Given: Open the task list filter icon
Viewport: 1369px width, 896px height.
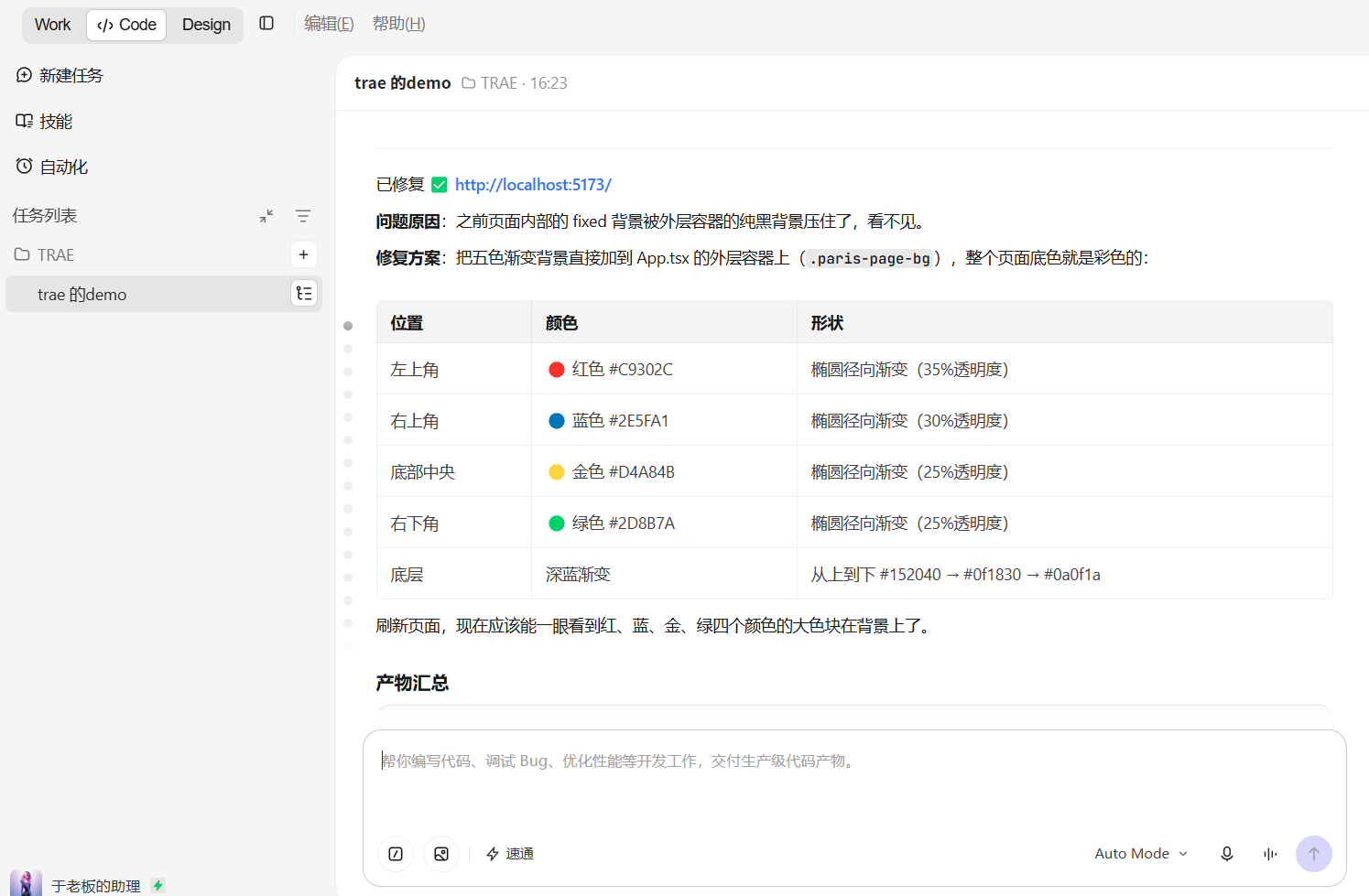Looking at the screenshot, I should click(x=303, y=216).
